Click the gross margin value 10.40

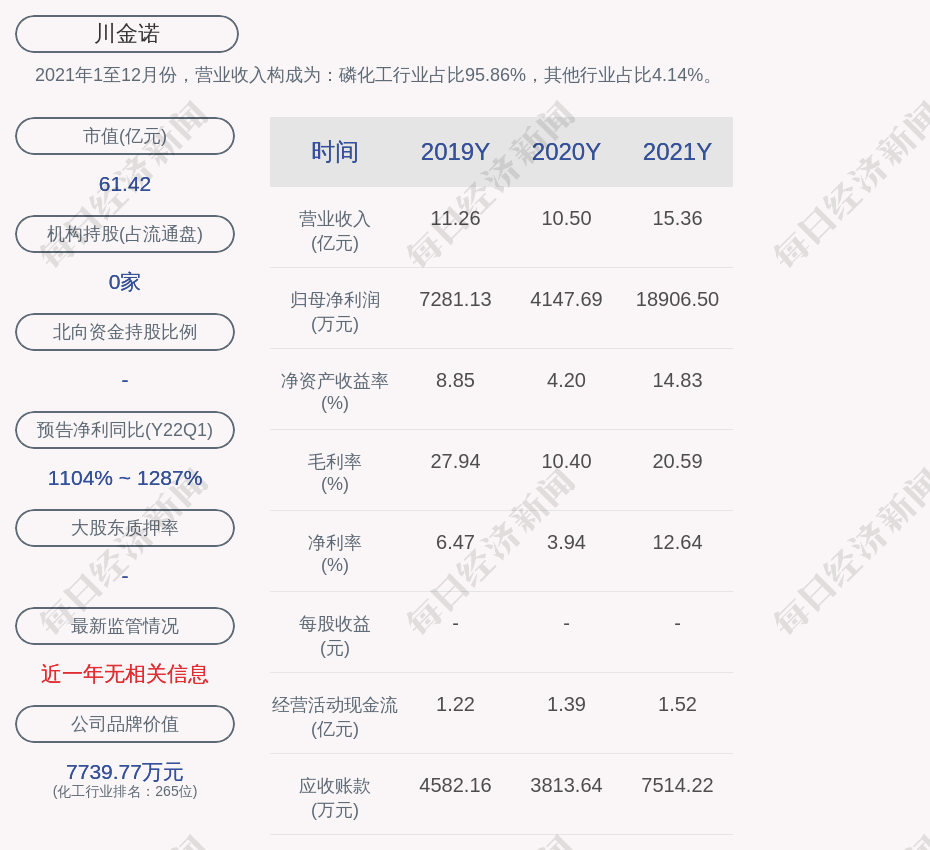(x=566, y=461)
